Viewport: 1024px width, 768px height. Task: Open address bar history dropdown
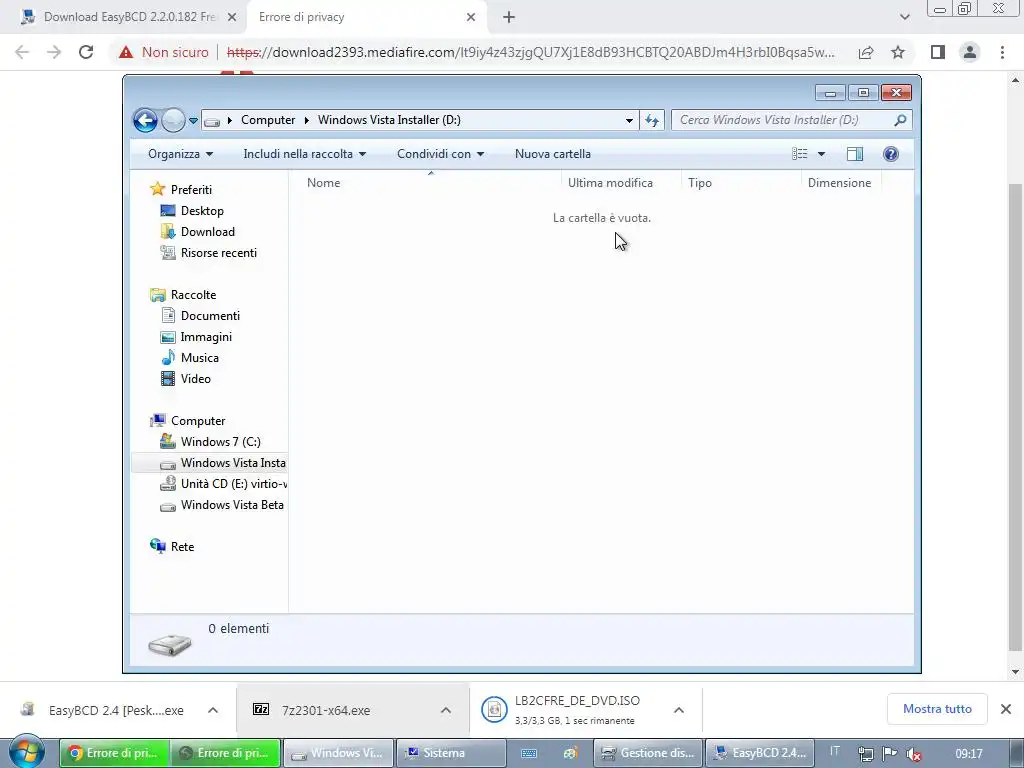pos(629,120)
